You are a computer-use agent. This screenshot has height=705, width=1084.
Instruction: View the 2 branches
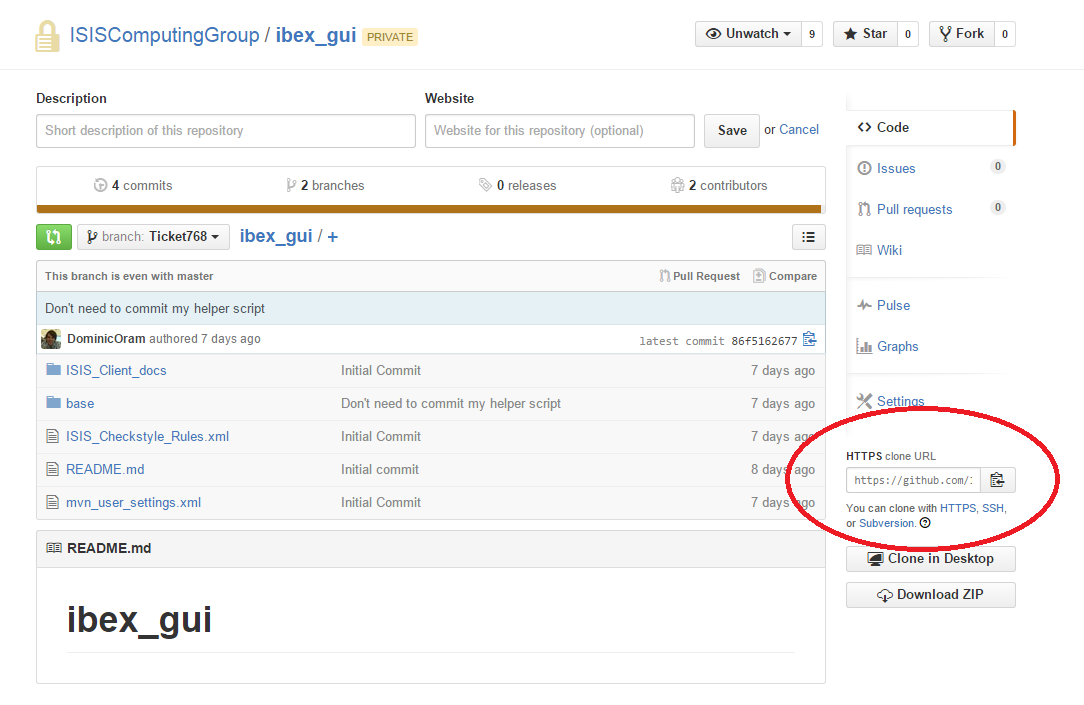(325, 185)
